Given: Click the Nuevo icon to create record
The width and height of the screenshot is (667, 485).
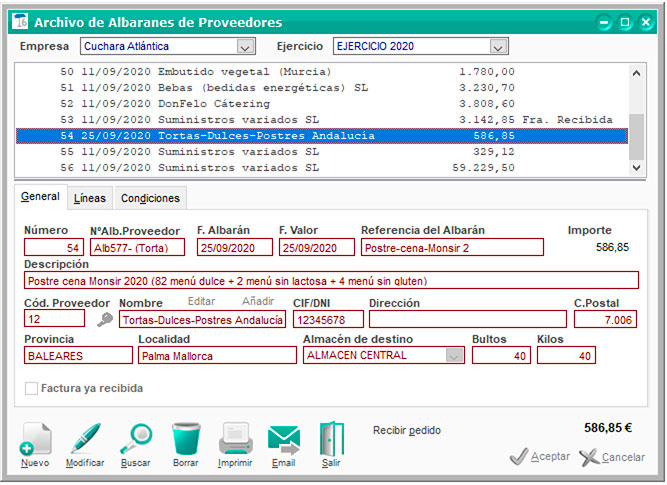Looking at the screenshot, I should [x=36, y=441].
